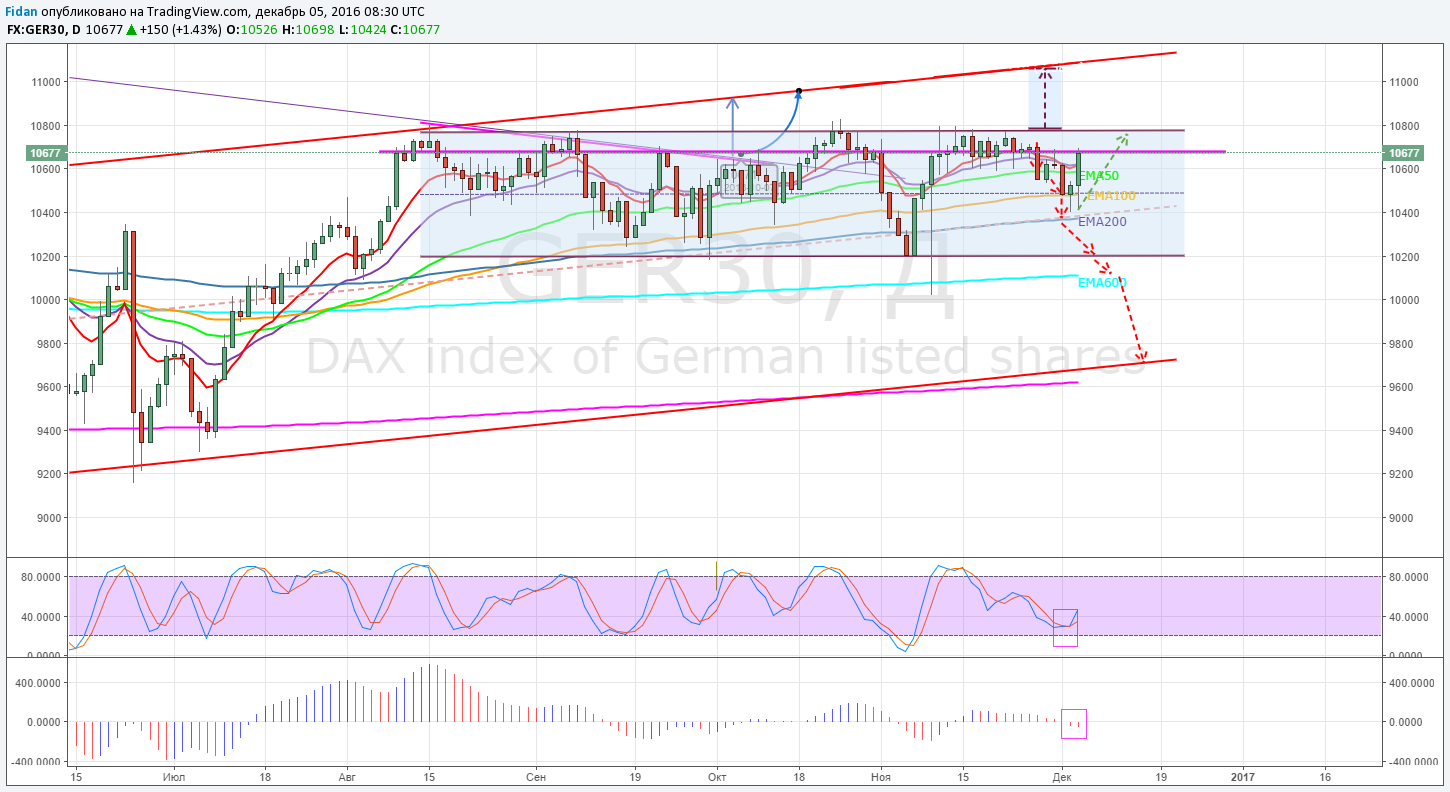Click 9400 on the left price scale
1450x792 pixels.
50,431
